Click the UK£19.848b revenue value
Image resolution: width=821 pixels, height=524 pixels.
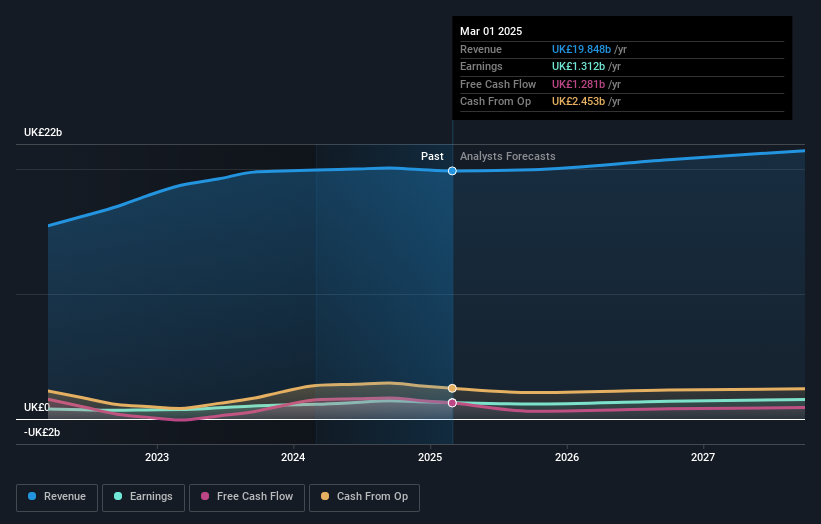pos(581,49)
